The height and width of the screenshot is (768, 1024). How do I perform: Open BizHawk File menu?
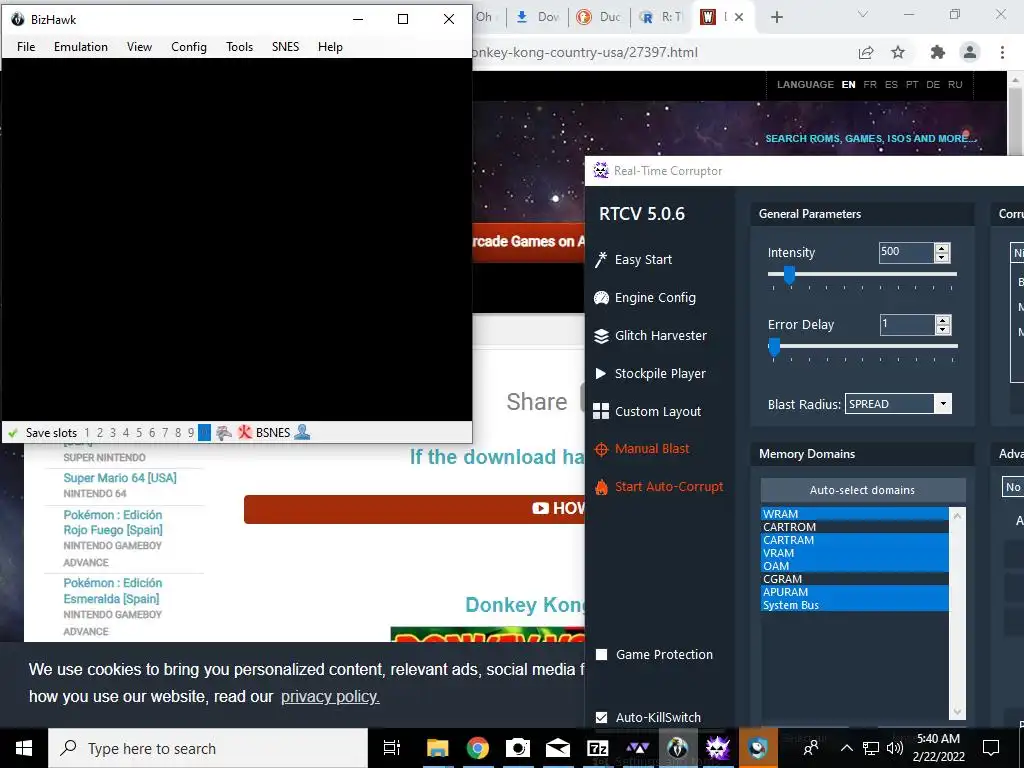26,47
